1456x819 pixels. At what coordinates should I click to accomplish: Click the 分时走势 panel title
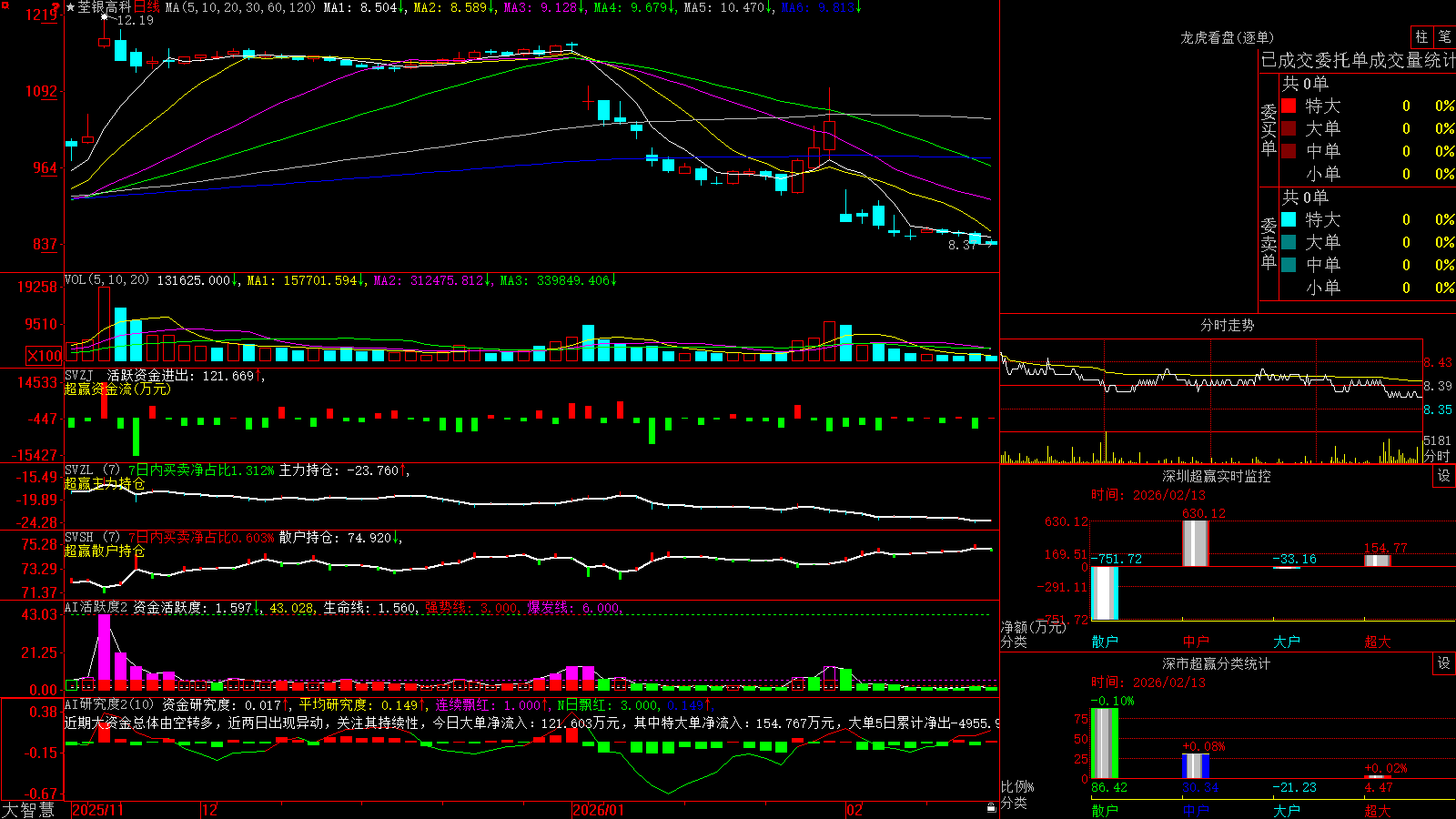(x=1228, y=325)
